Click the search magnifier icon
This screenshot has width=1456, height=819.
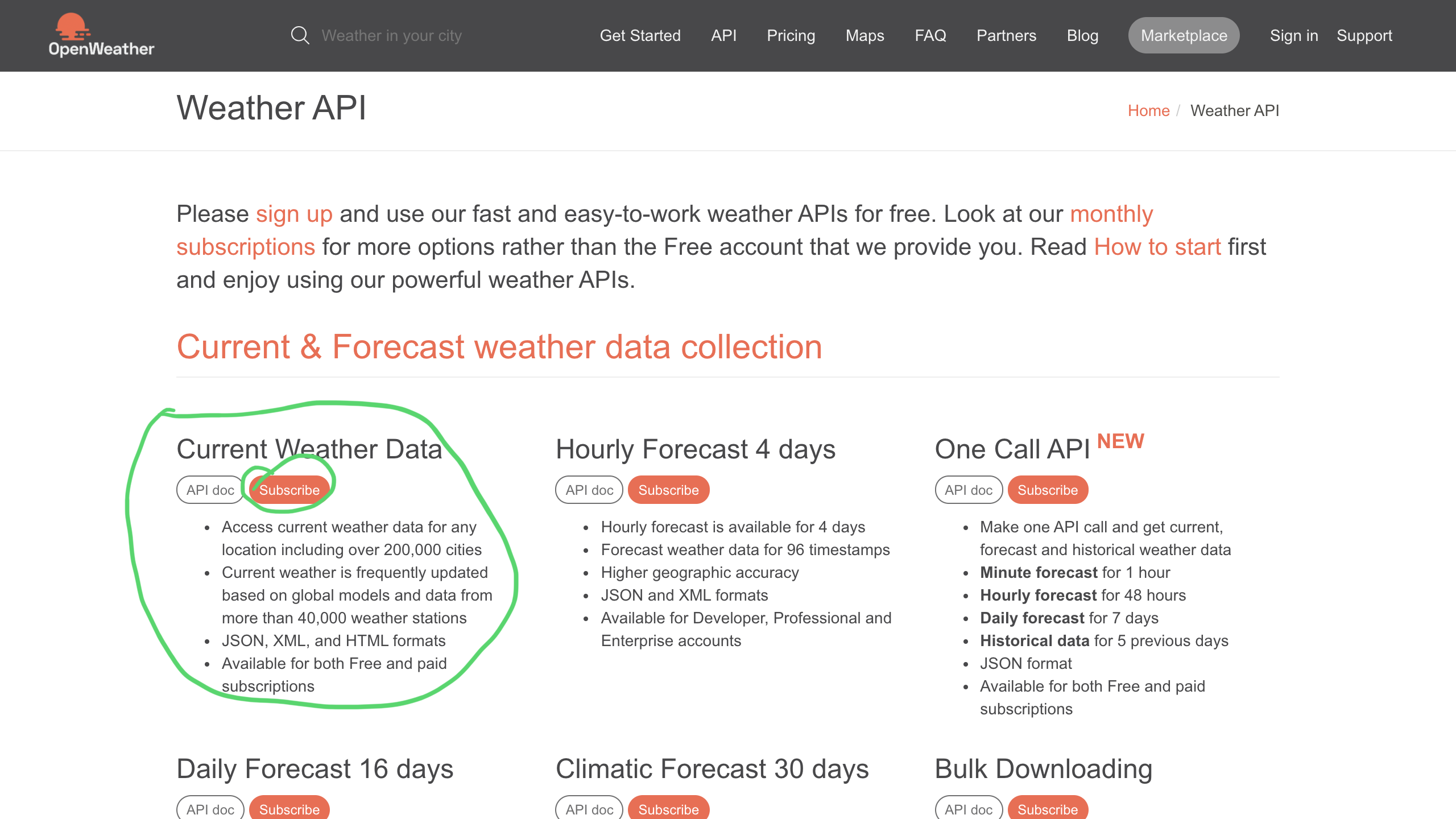pos(300,35)
